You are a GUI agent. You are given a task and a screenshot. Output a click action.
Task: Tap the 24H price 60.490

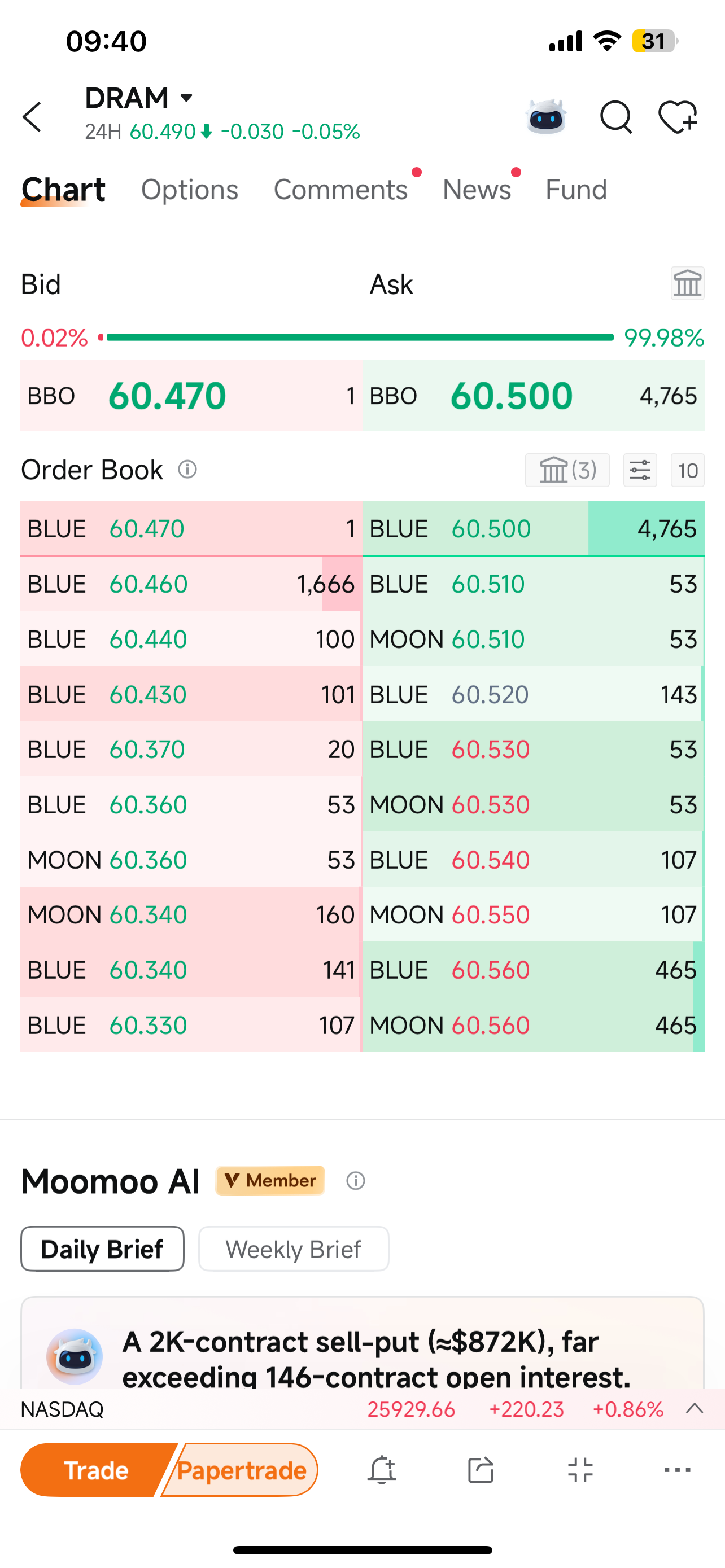point(163,132)
